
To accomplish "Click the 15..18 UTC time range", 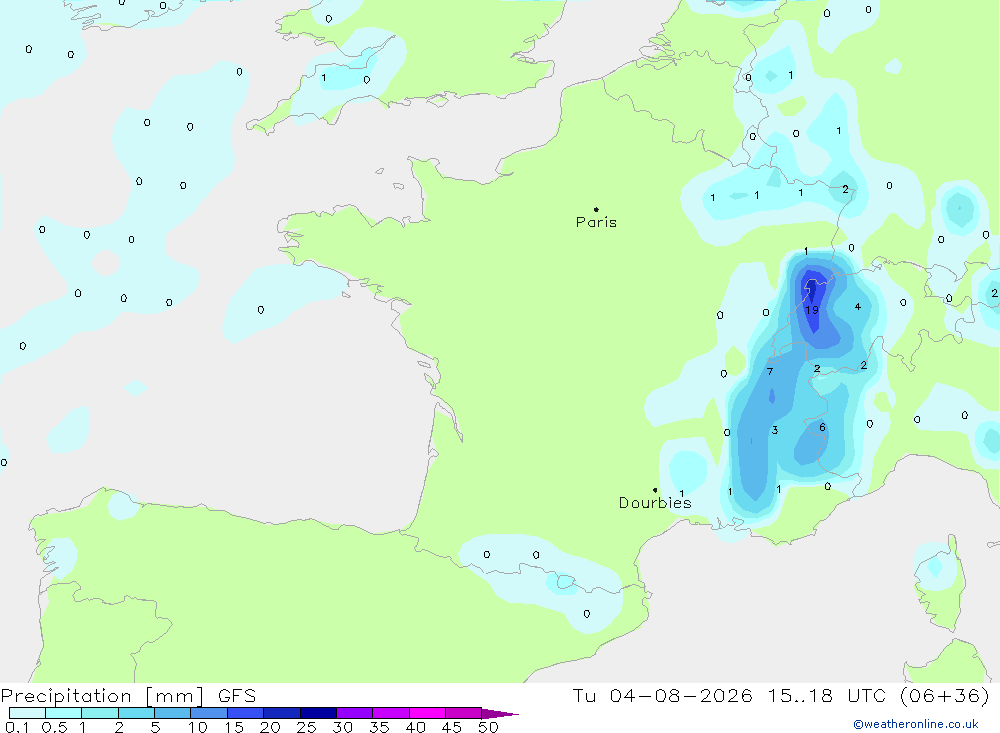I will (830, 696).
